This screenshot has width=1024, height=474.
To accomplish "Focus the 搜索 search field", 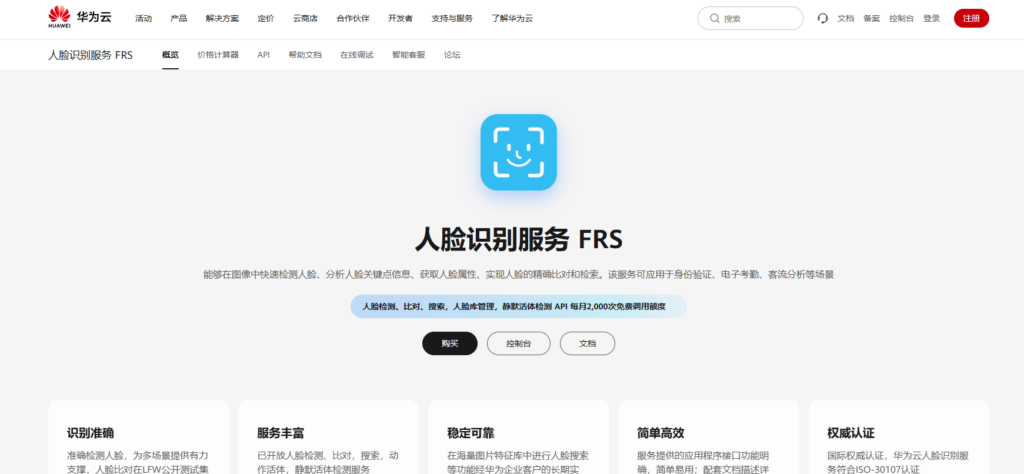I will click(x=750, y=18).
